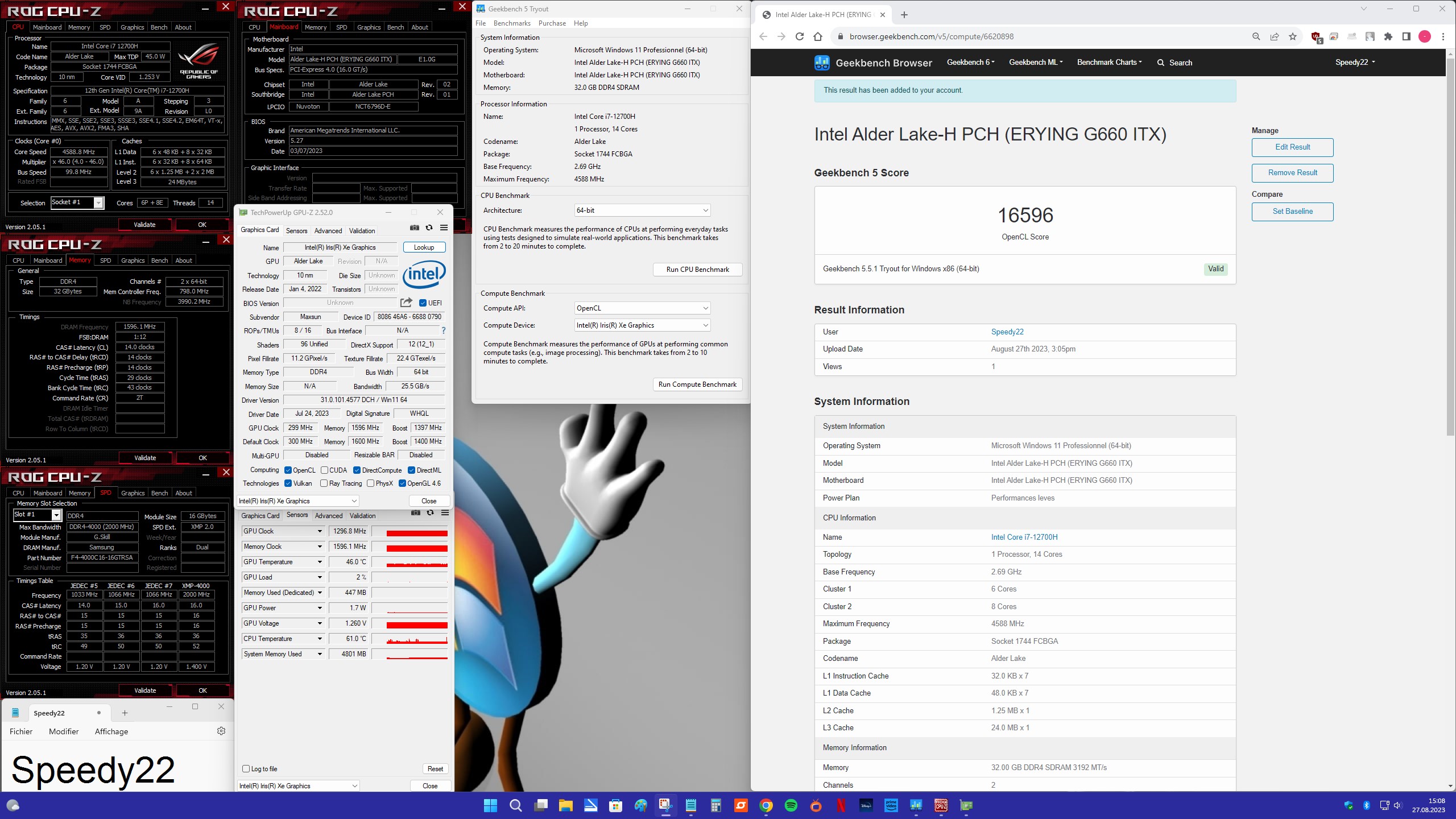Image resolution: width=1456 pixels, height=819 pixels.
Task: Open the Slot #1 memory slot dropdown
Action: [x=37, y=515]
